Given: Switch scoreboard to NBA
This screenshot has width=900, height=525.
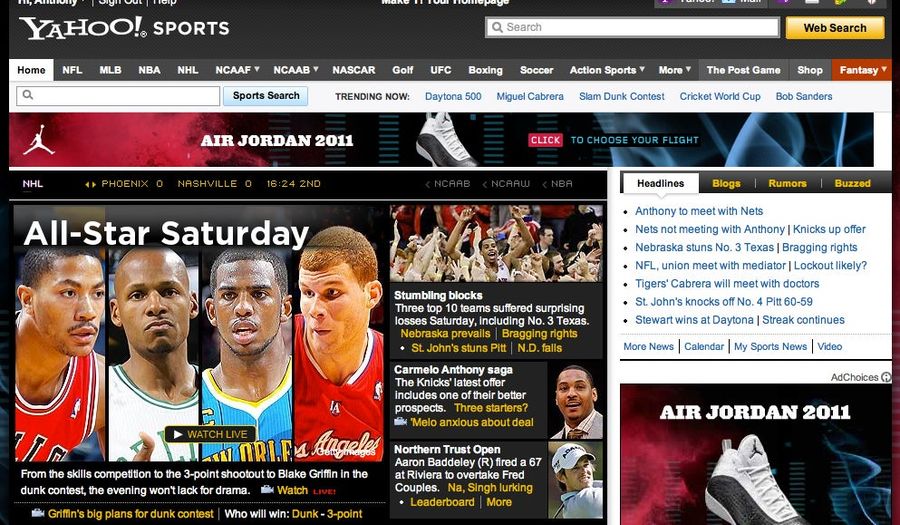Looking at the screenshot, I should (558, 184).
